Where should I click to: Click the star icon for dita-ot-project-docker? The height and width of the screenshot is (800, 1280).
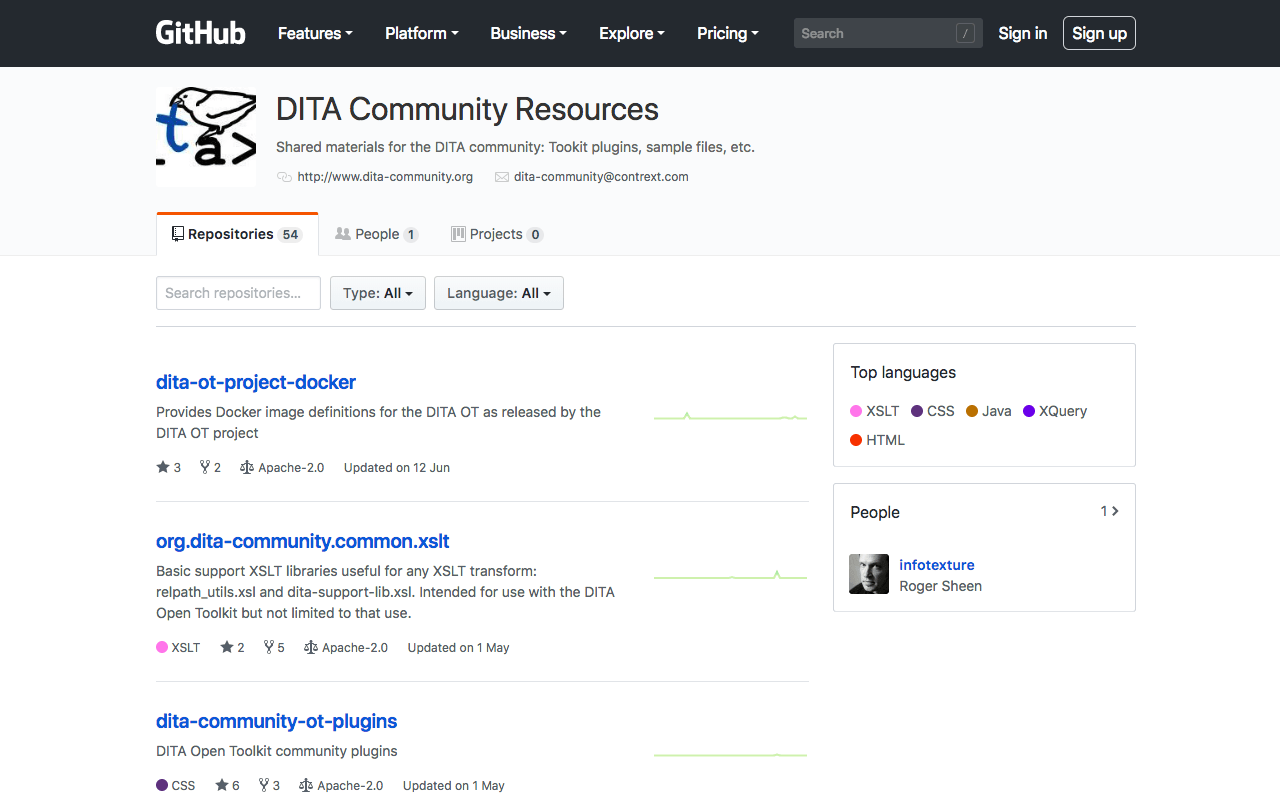click(x=163, y=467)
